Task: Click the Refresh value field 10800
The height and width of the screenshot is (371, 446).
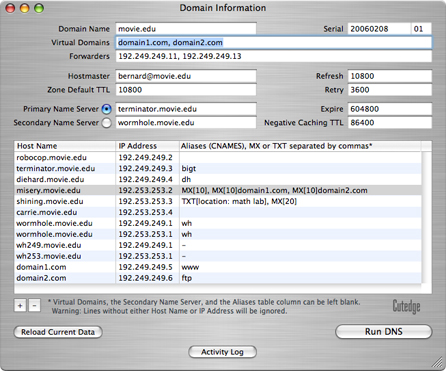Action: [x=390, y=76]
